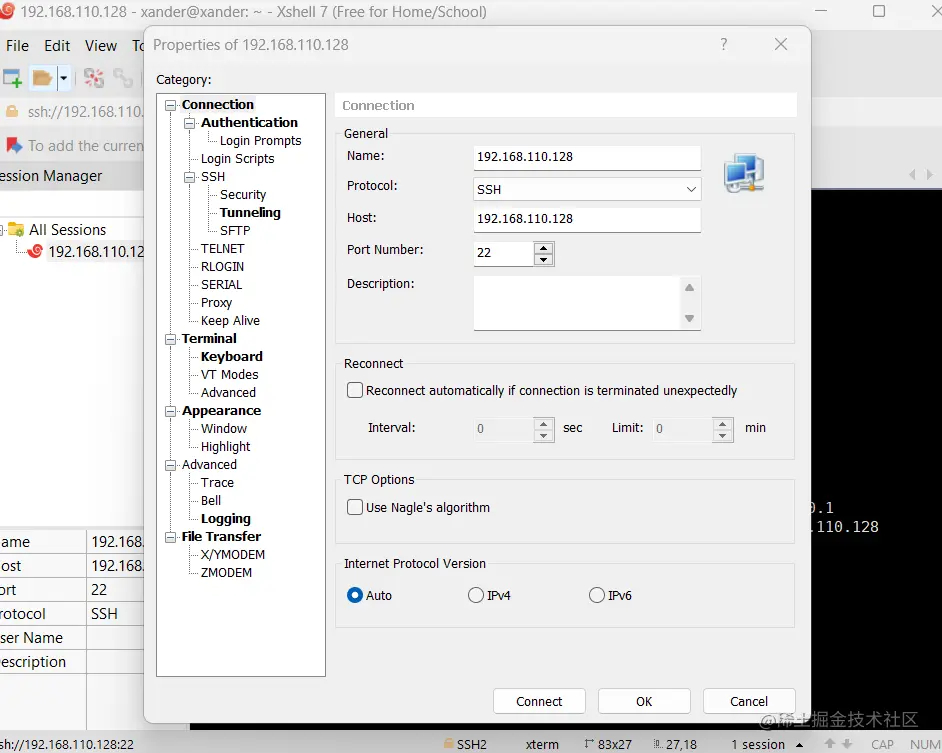The height and width of the screenshot is (753, 942).
Task: Select Tunneling in category tree
Action: 250,213
